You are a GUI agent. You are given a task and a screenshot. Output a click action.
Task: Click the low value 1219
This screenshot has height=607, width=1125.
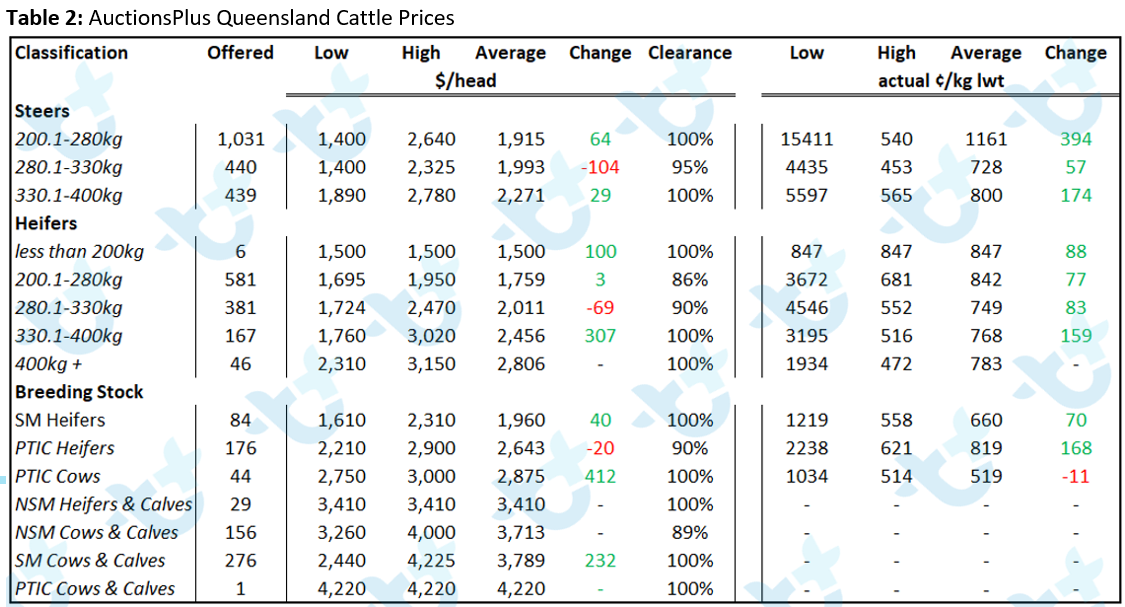[x=806, y=420]
